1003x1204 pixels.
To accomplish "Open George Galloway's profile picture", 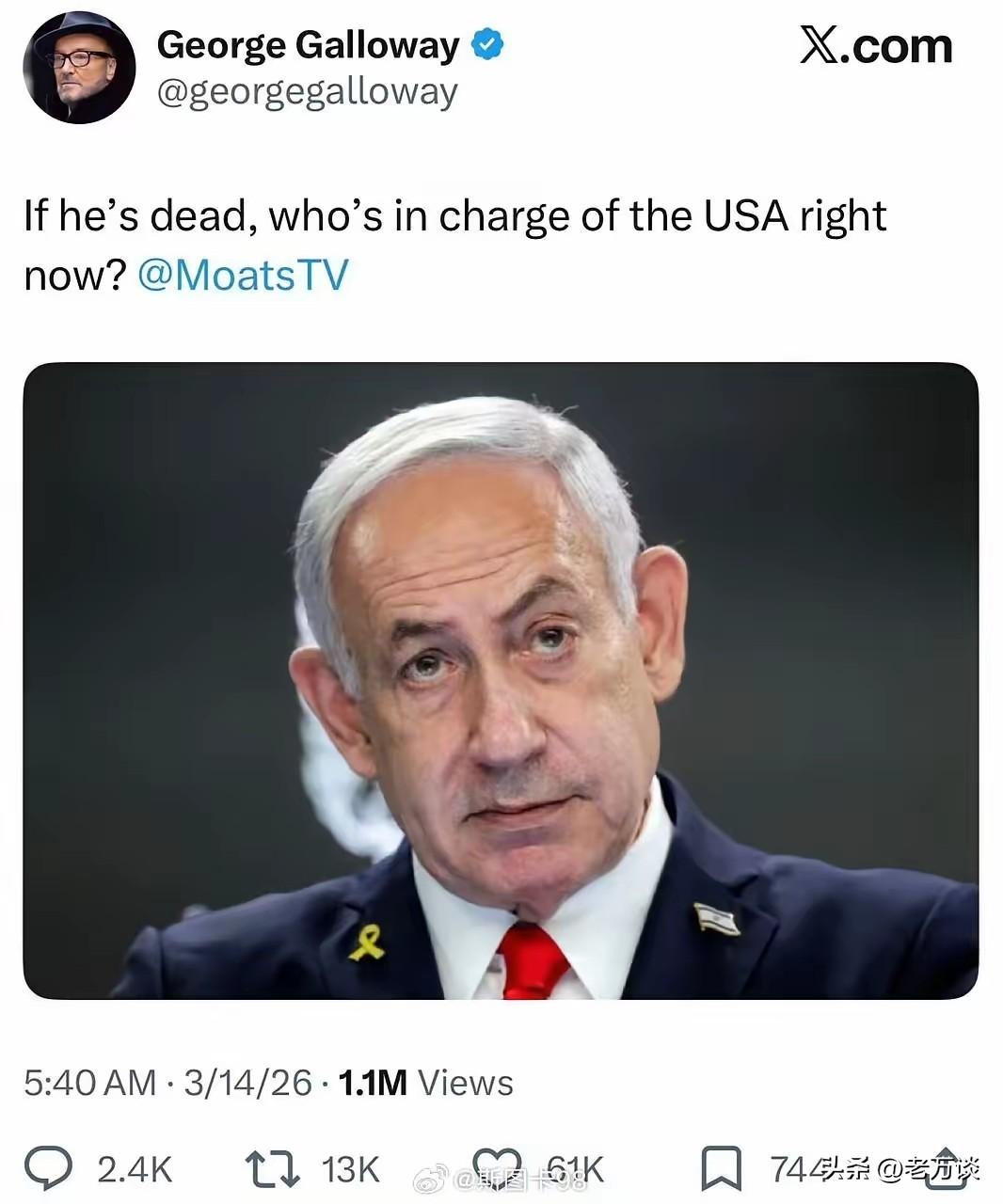I will coord(80,66).
